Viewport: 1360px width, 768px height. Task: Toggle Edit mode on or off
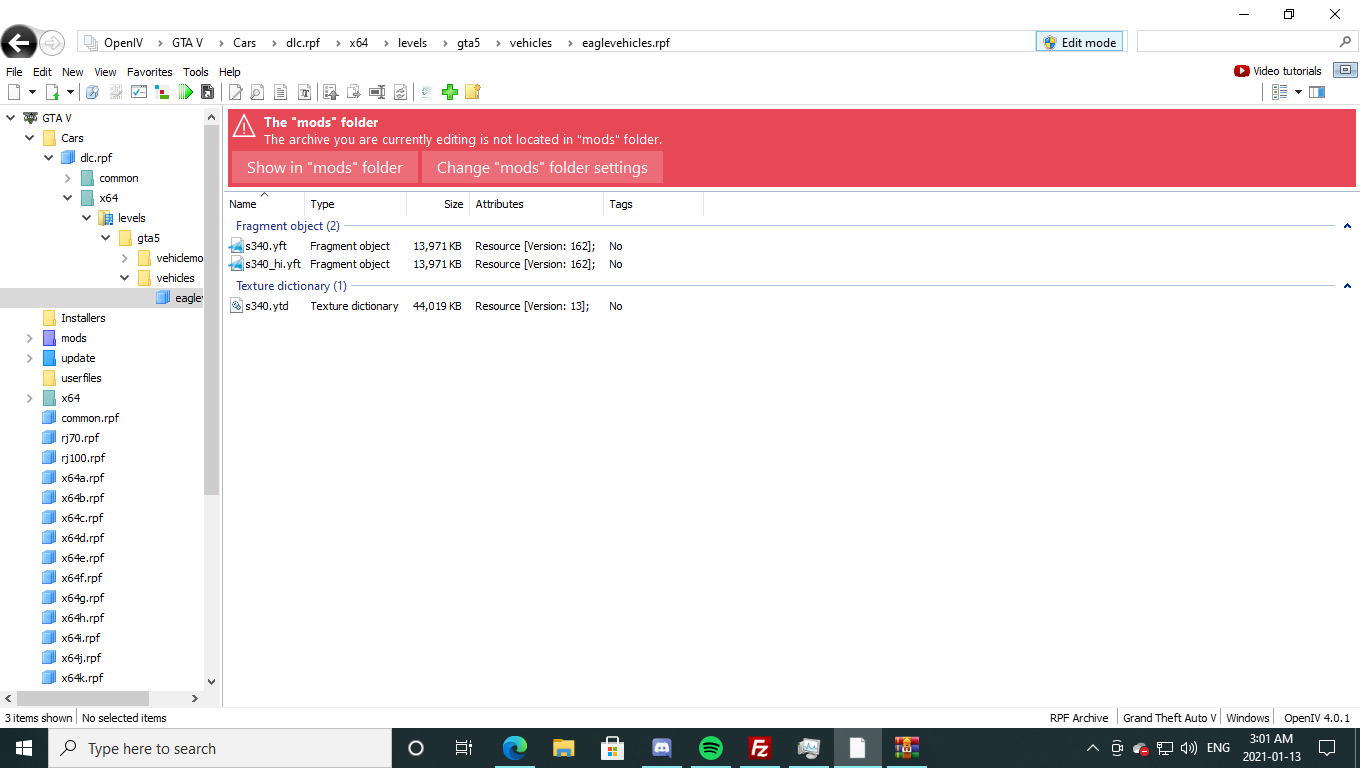tap(1079, 42)
